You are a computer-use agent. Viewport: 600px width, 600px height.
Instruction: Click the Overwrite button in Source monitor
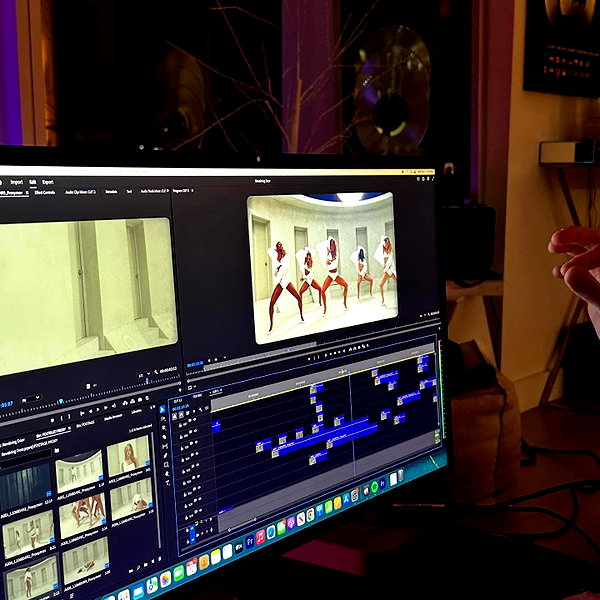click(x=132, y=401)
